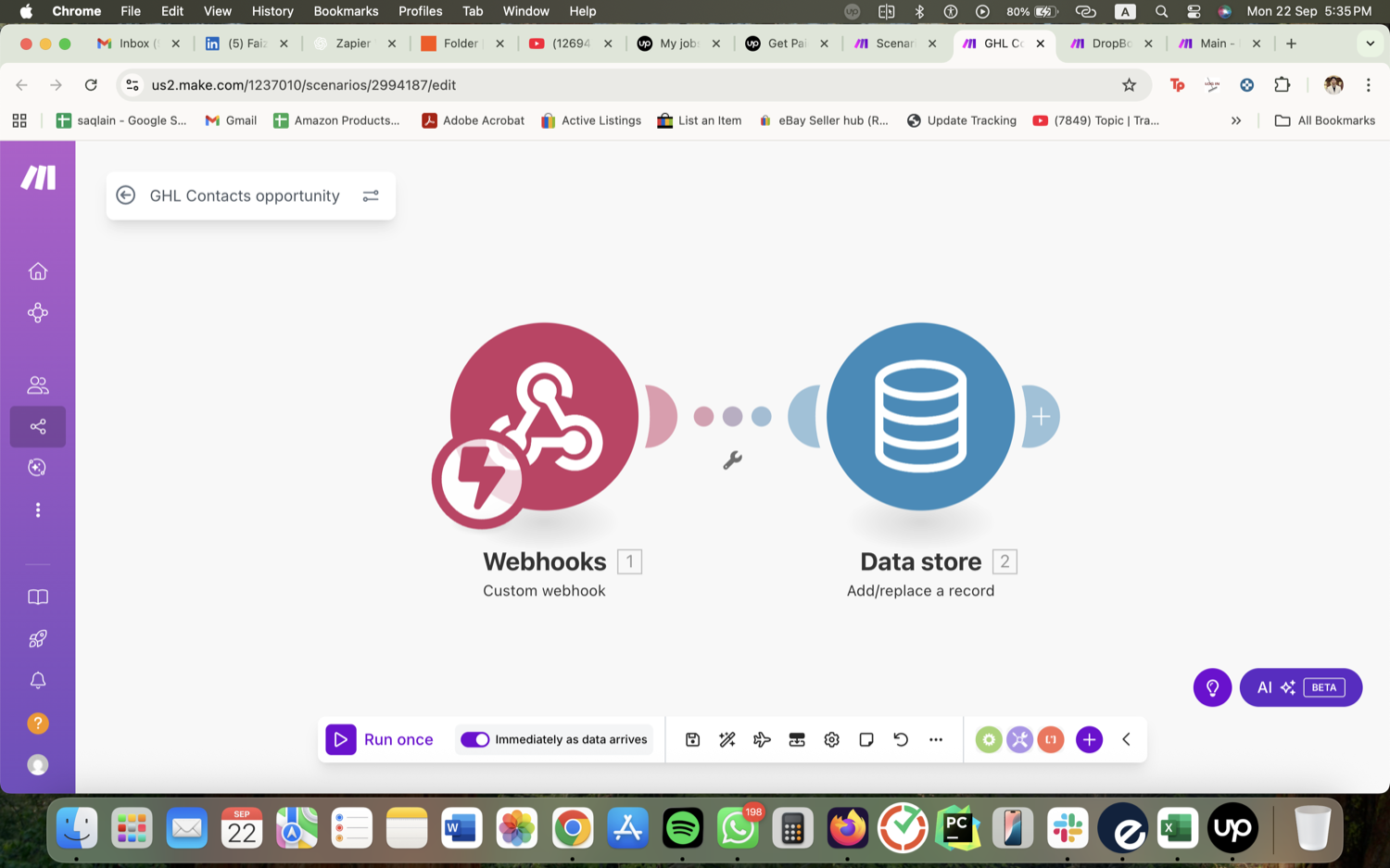Screen dimensions: 1390x868
Task: Open the scenario inputs icon in toolbar
Action: click(x=797, y=739)
